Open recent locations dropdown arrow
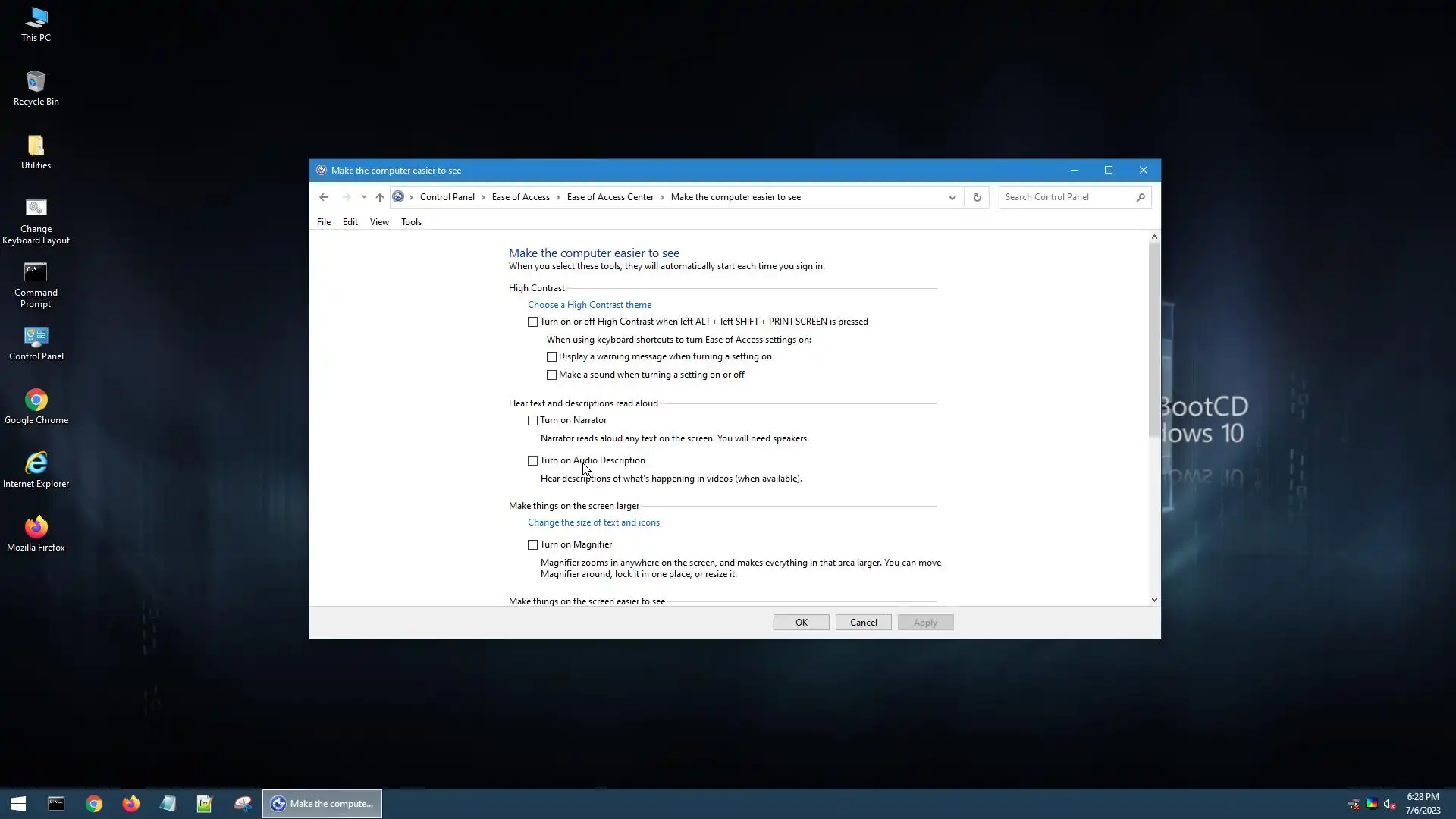The image size is (1456, 819). click(364, 197)
